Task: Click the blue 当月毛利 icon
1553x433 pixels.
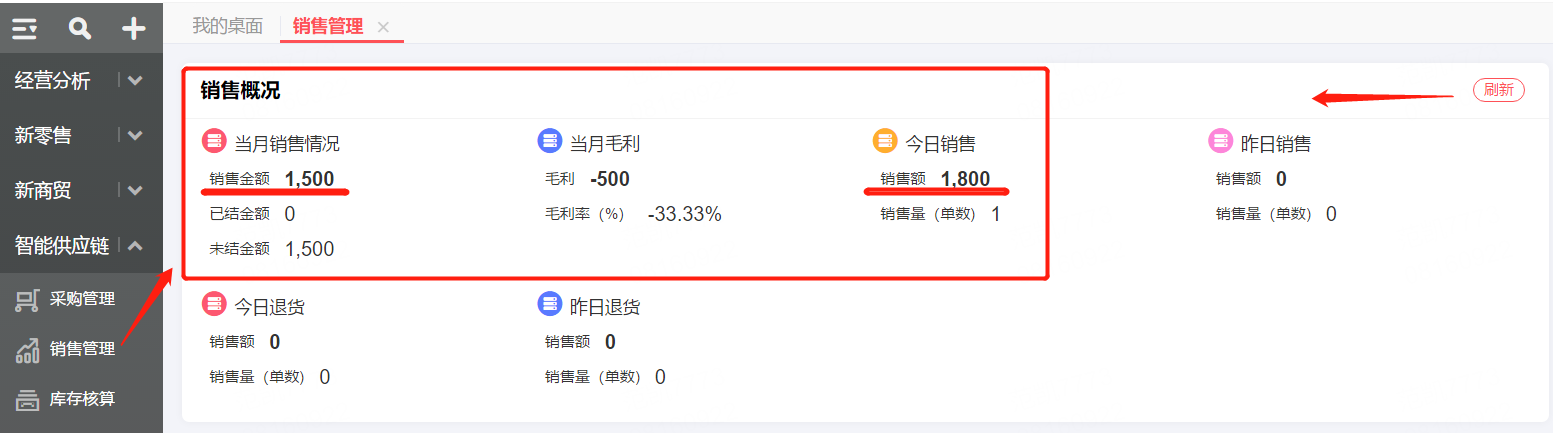Action: click(550, 141)
